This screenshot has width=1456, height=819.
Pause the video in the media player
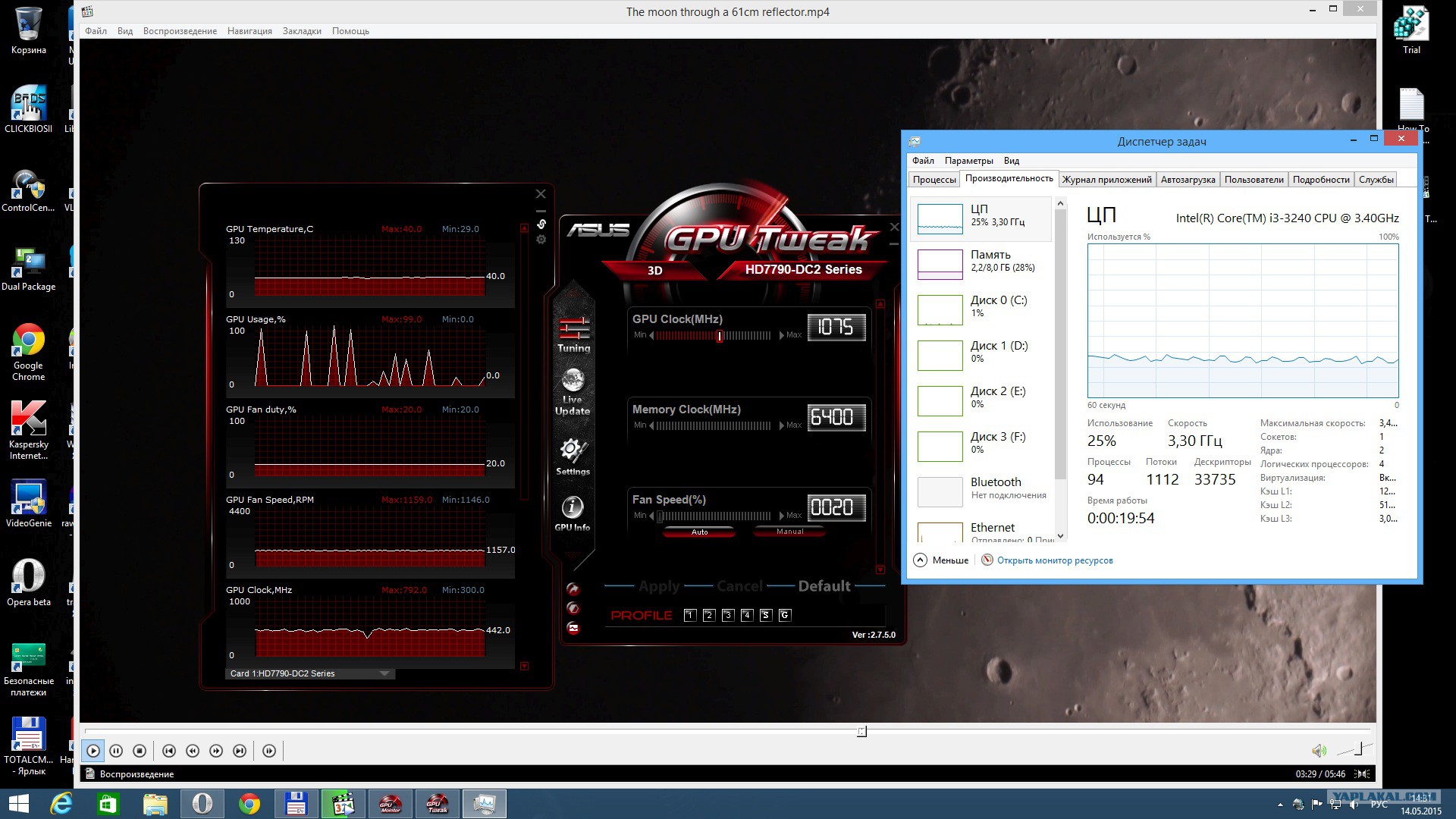[116, 751]
